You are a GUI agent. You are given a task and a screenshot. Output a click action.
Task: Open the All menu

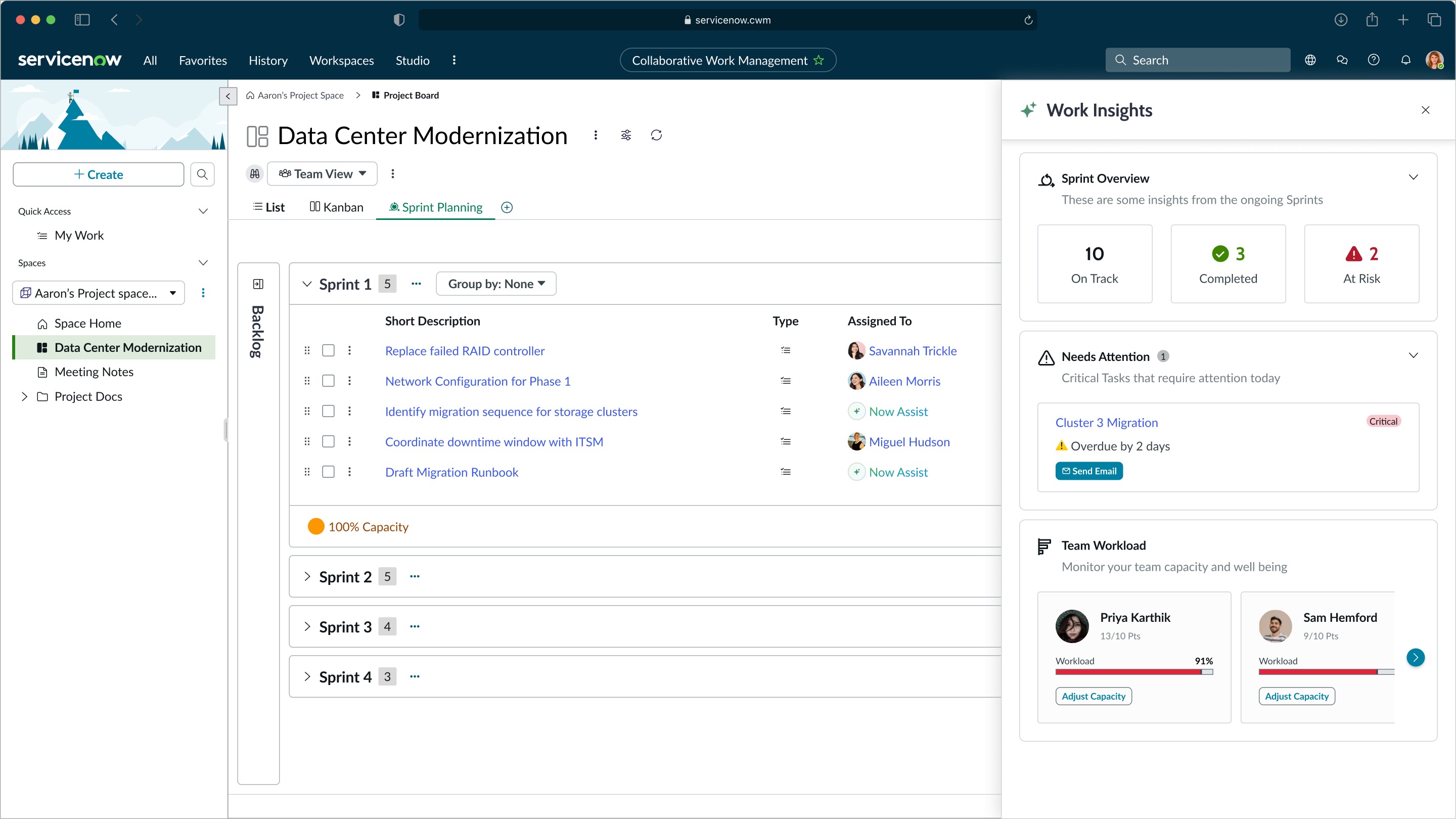[150, 60]
